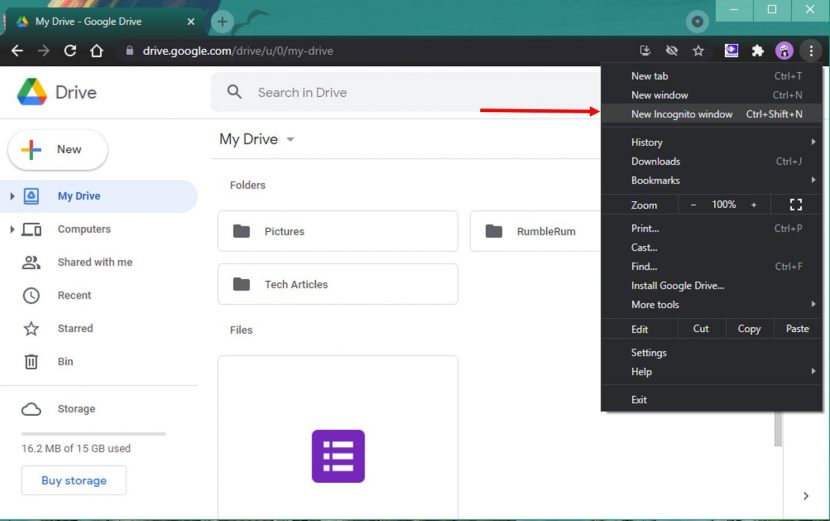Select My Drive in the sidebar

98,196
